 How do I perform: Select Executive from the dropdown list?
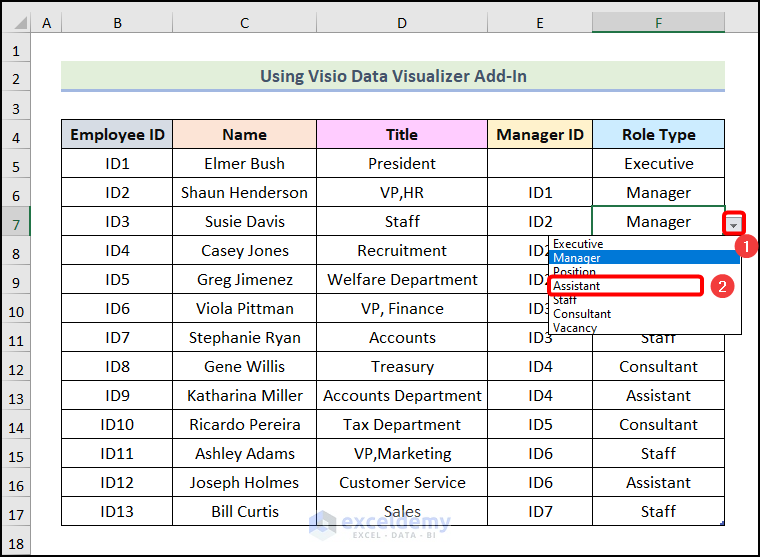(x=578, y=244)
